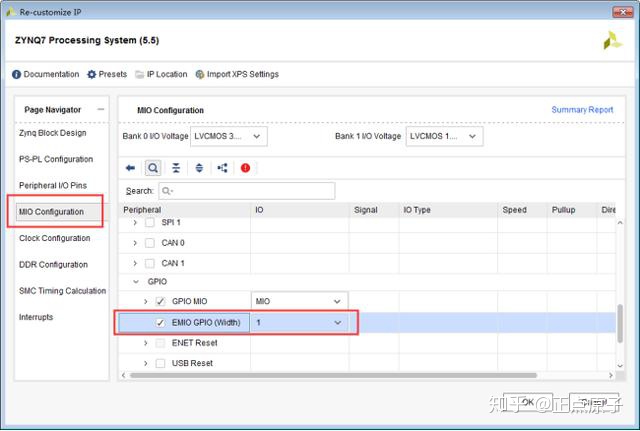Go to Interrupts page
Image resolution: width=640 pixels, height=431 pixels.
(36, 317)
